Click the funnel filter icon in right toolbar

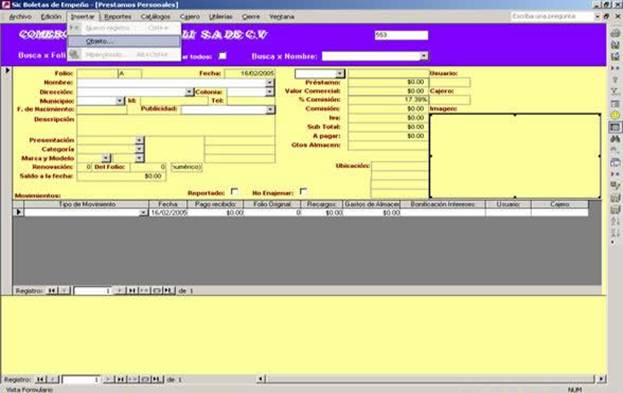pyautogui.click(x=615, y=80)
